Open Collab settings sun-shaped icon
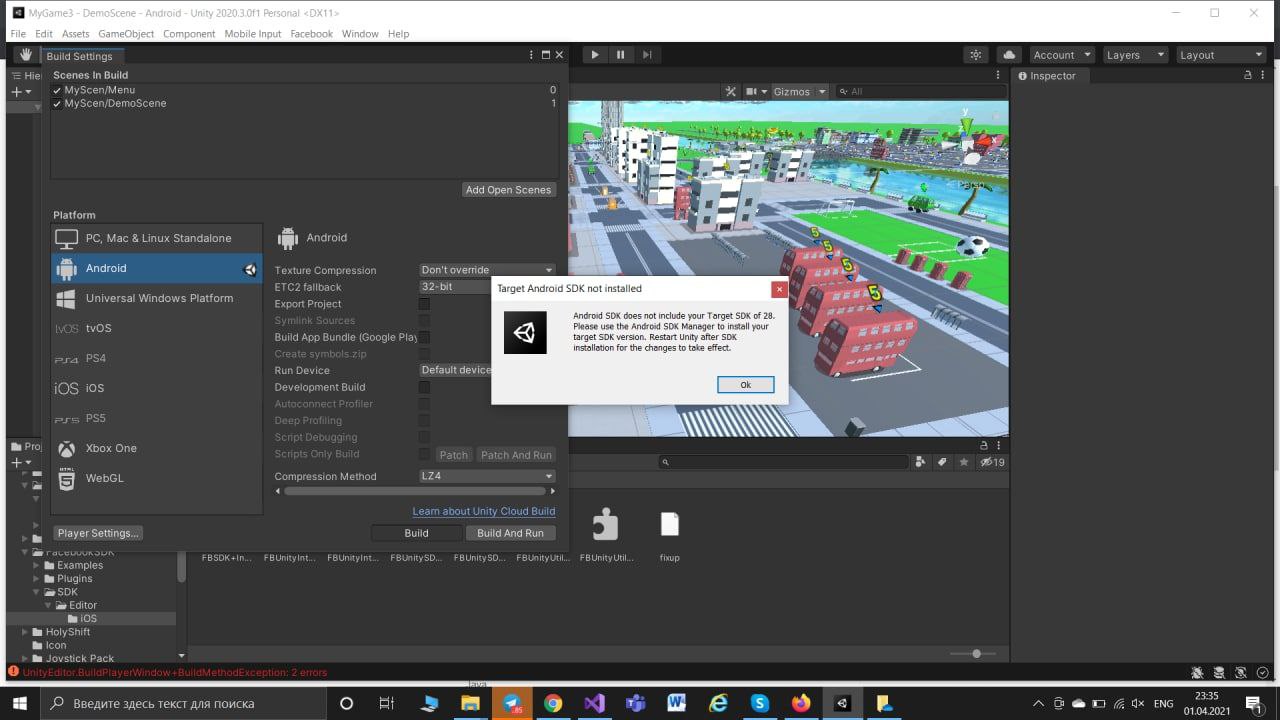Image resolution: width=1280 pixels, height=720 pixels. tap(976, 55)
